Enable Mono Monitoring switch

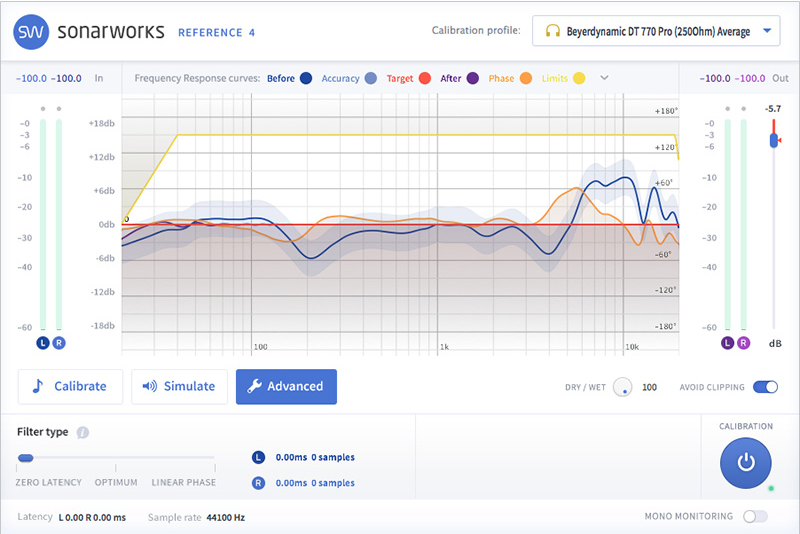pos(755,517)
